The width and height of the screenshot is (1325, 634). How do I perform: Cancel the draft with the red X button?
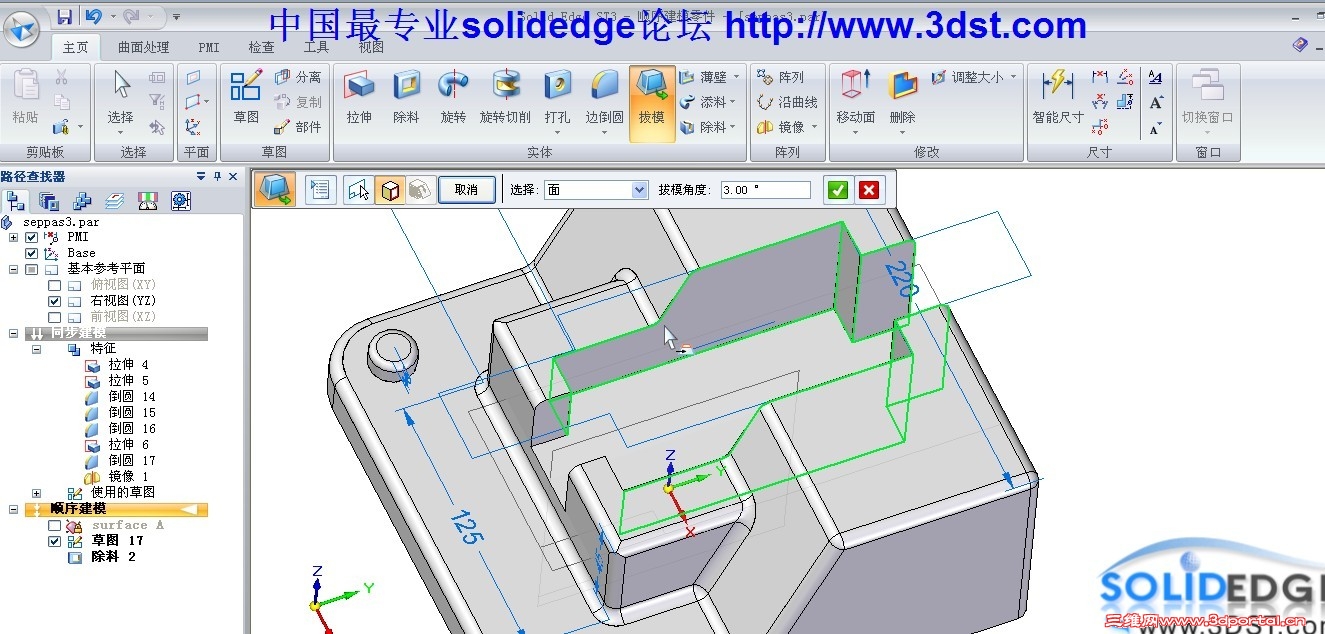[x=869, y=190]
